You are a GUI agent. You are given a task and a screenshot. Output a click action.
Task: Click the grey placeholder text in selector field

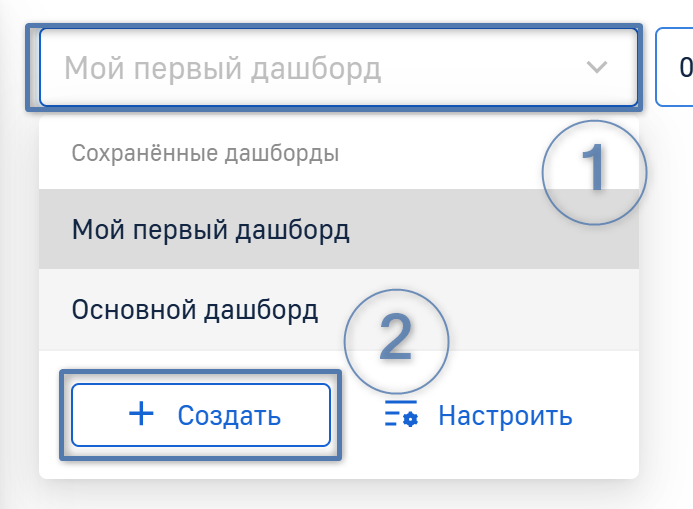(x=222, y=68)
